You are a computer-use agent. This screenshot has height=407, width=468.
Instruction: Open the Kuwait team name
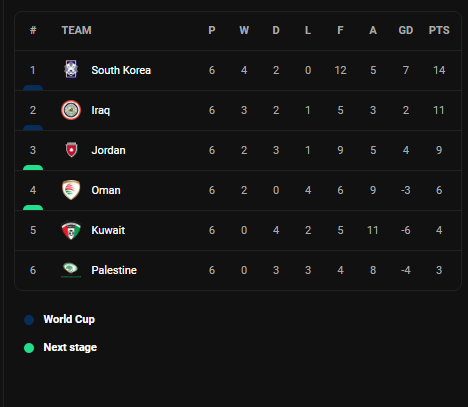108,230
